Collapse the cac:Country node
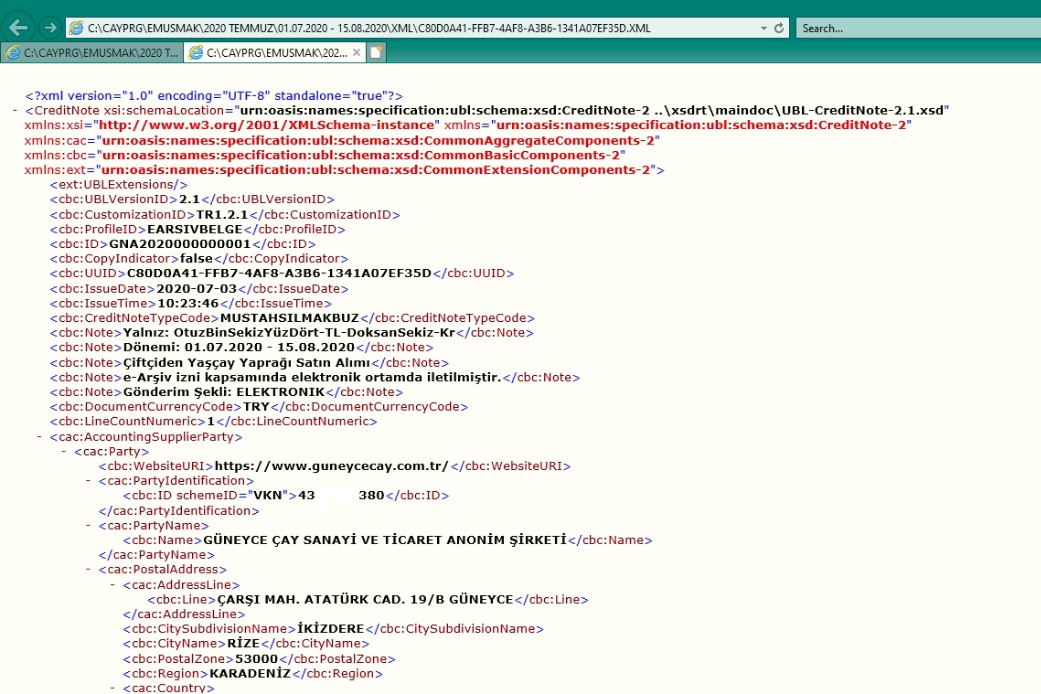The height and width of the screenshot is (694, 1041). coord(113,687)
